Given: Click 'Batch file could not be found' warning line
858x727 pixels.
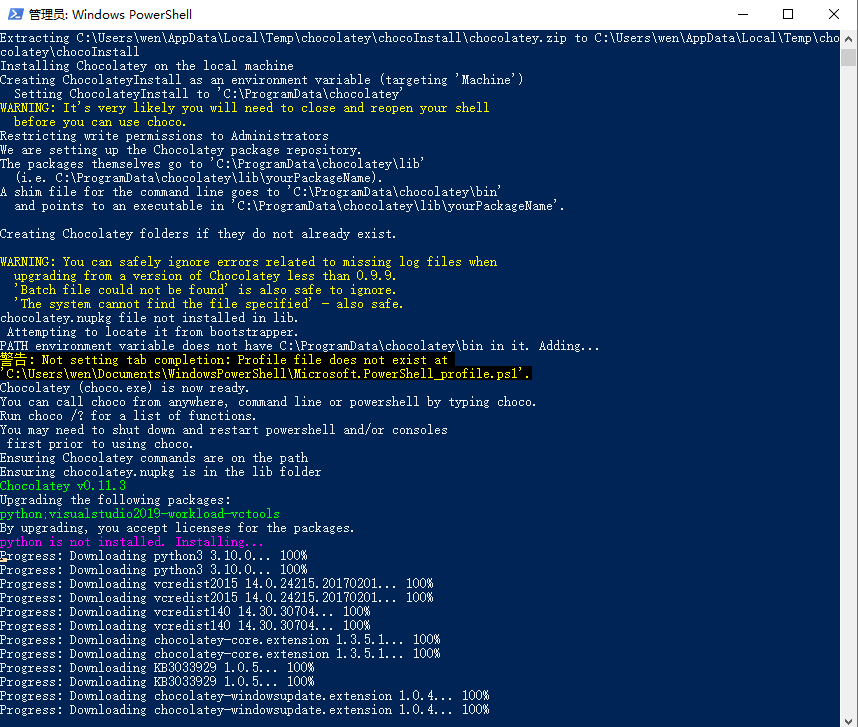Looking at the screenshot, I should pos(205,290).
